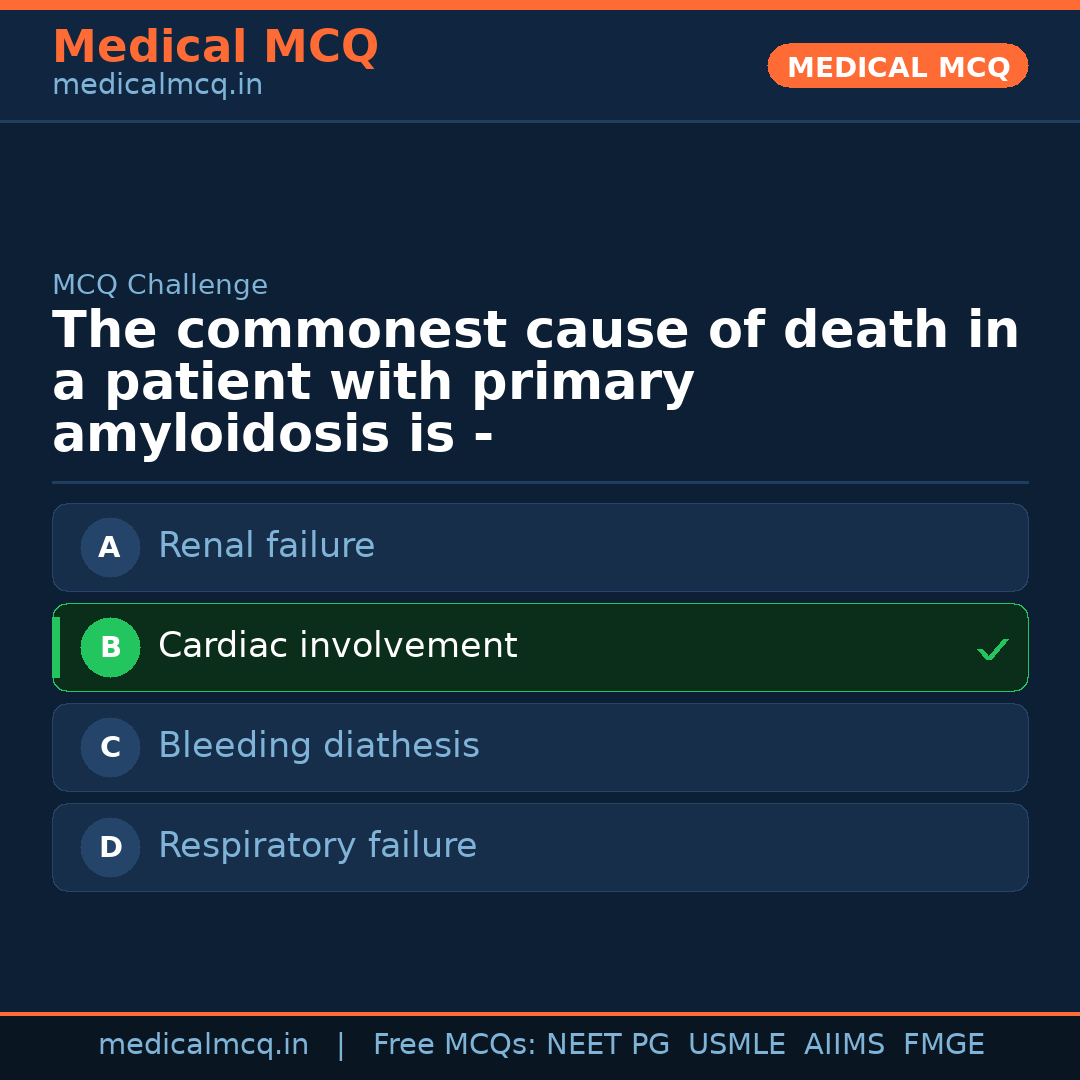Select the USMLE footer item
Viewport: 1080px width, 1080px height.
click(737, 1043)
